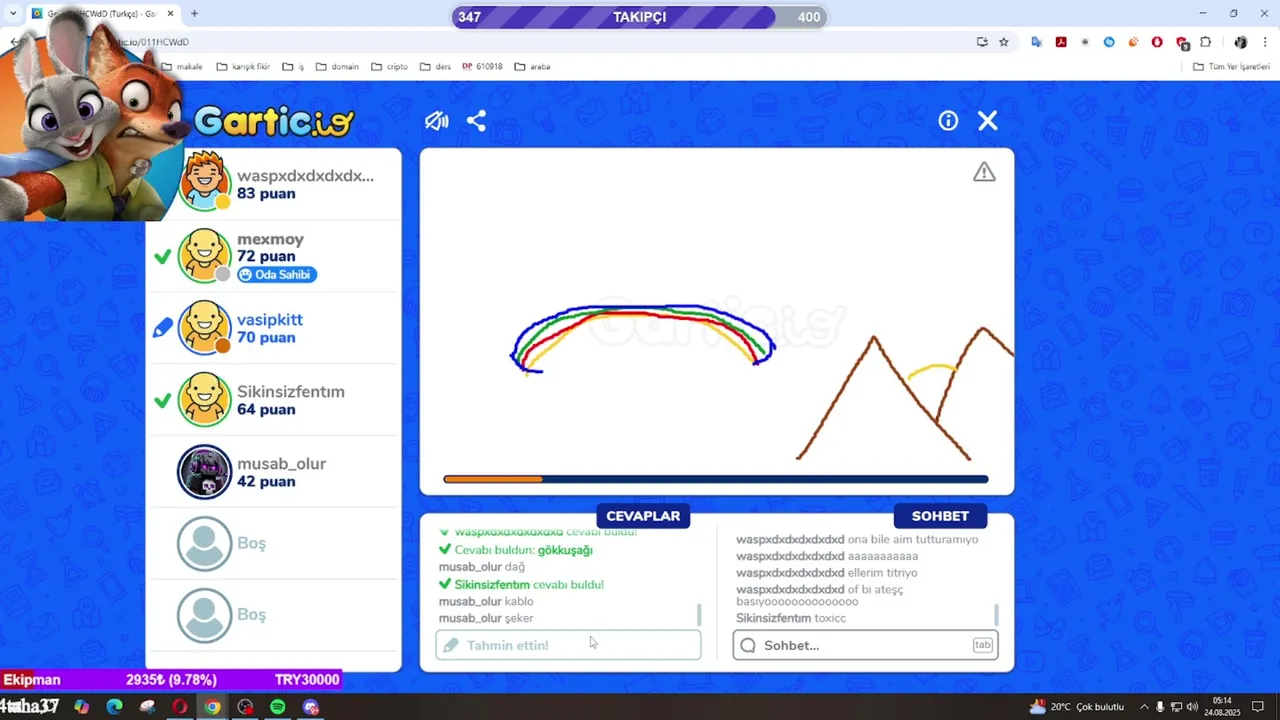Open the red shield extension with badge
The image size is (1280, 720).
1182,42
